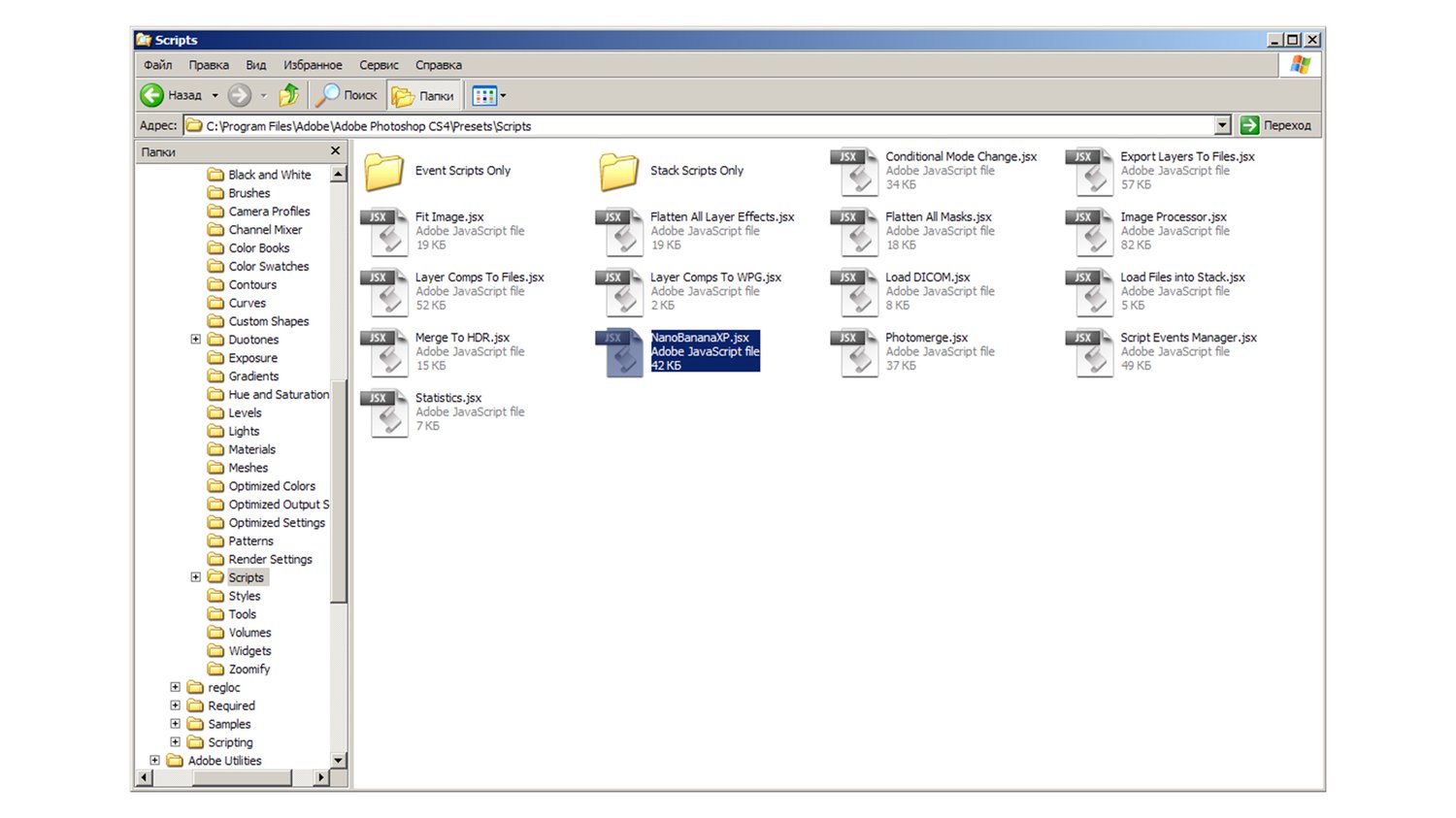Open the Stack Scripts Only folder icon
The image size is (1456, 818).
point(618,172)
